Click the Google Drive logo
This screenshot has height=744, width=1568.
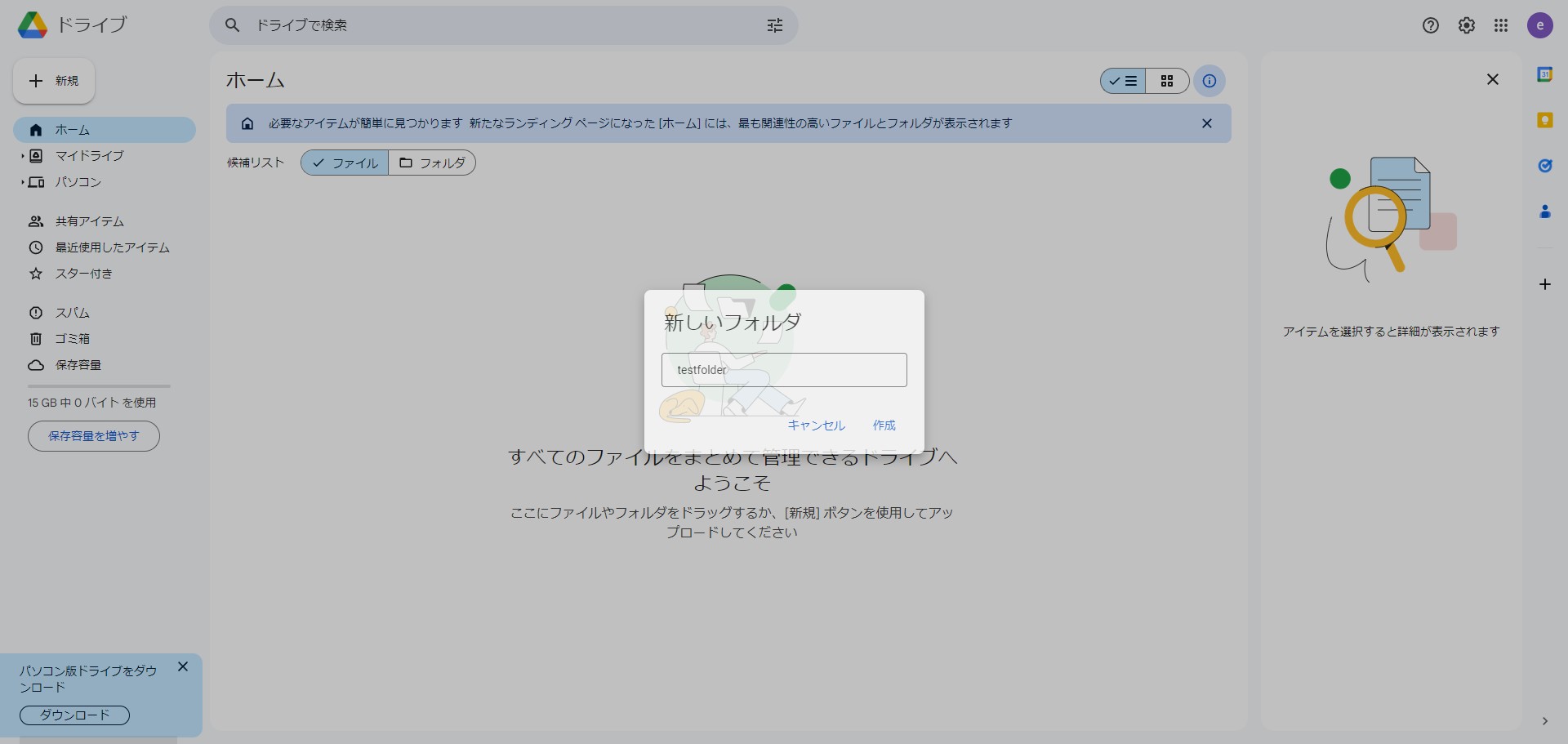point(33,25)
